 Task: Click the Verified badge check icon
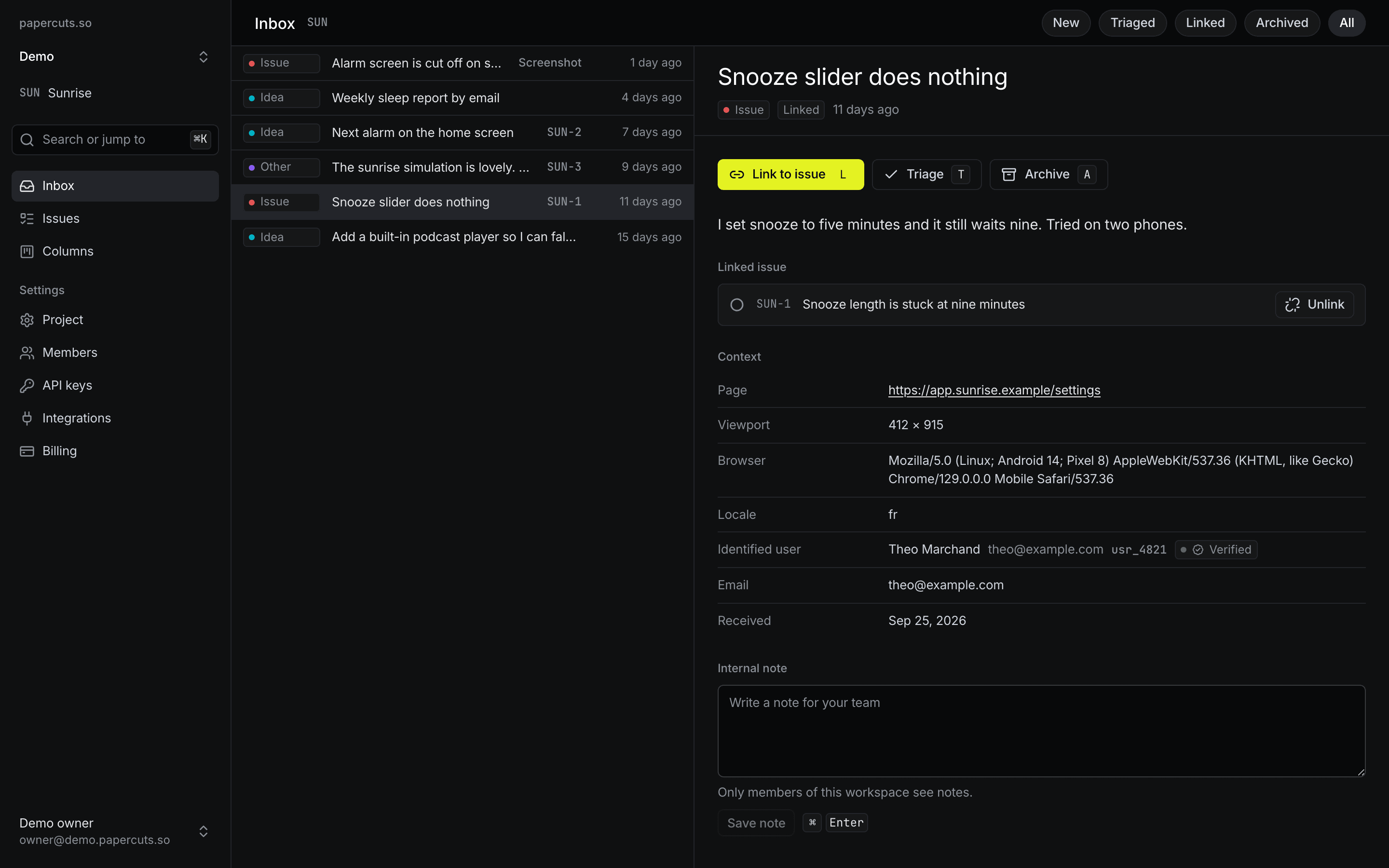click(x=1198, y=550)
